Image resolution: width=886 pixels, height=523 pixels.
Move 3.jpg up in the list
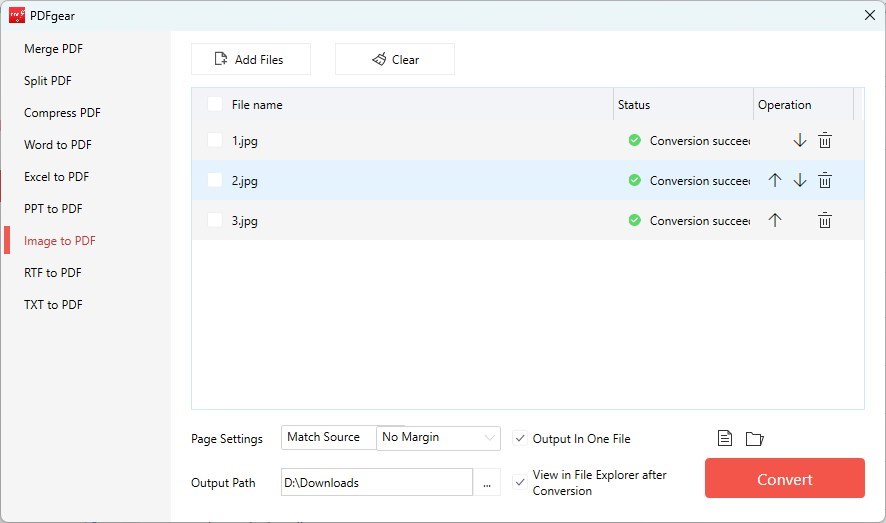(x=775, y=220)
